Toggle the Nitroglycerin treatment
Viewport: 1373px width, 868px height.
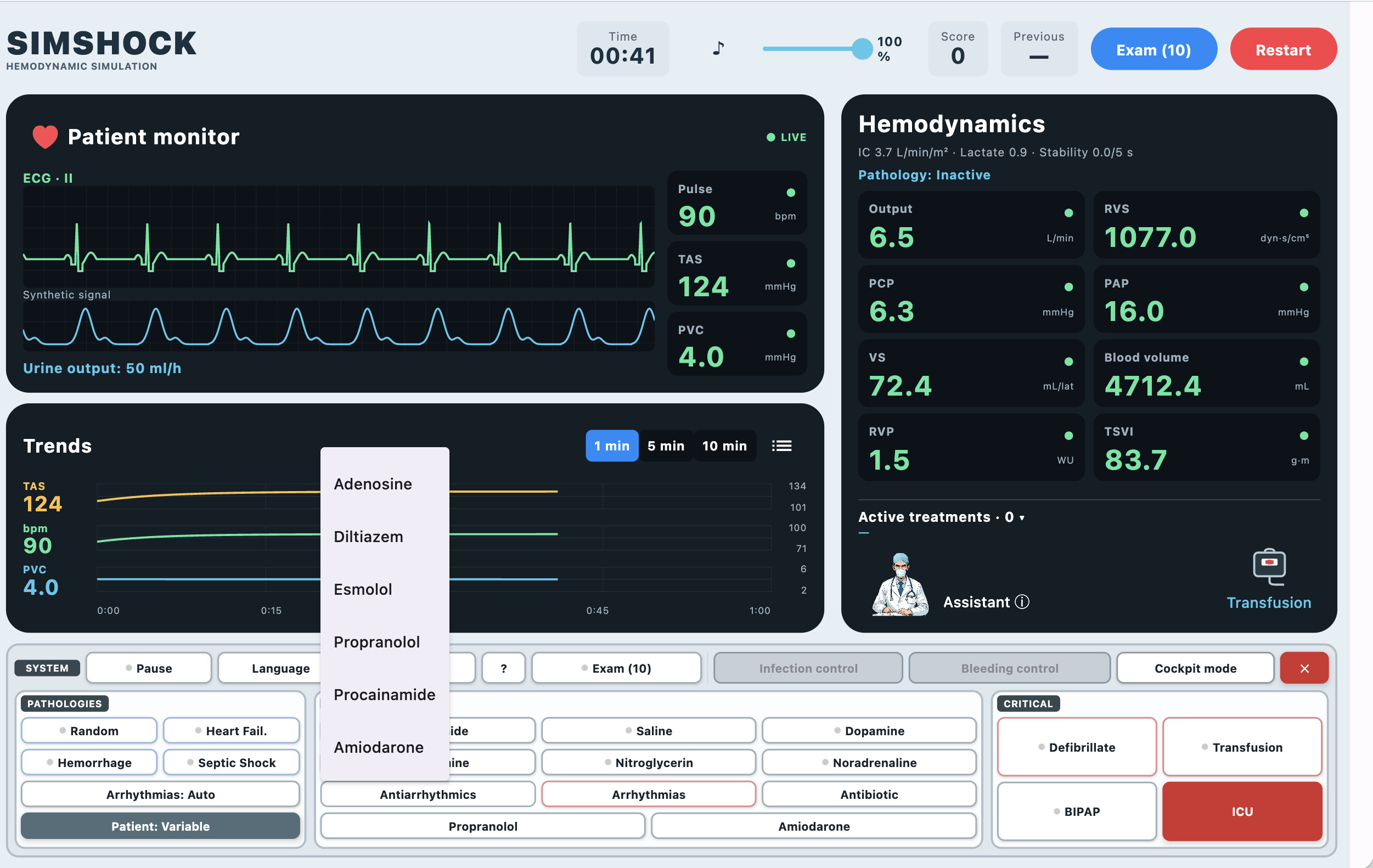[x=648, y=763]
